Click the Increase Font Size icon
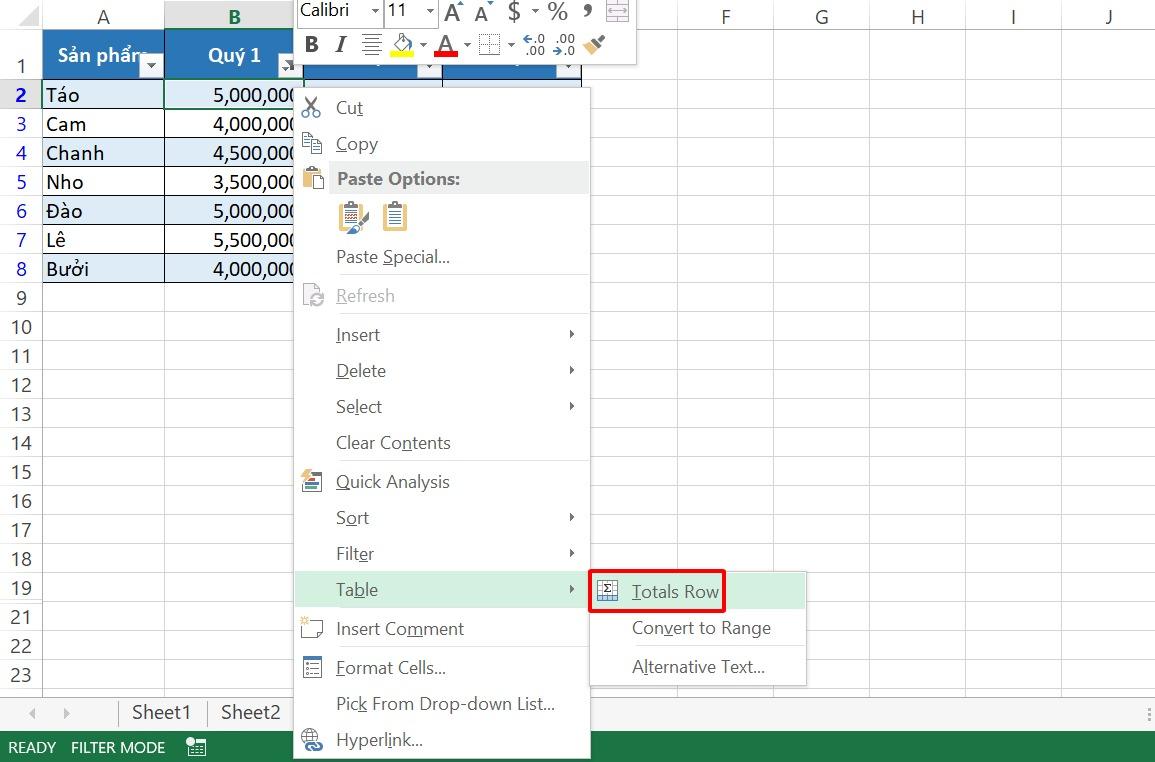Image resolution: width=1155 pixels, height=762 pixels. pos(451,12)
